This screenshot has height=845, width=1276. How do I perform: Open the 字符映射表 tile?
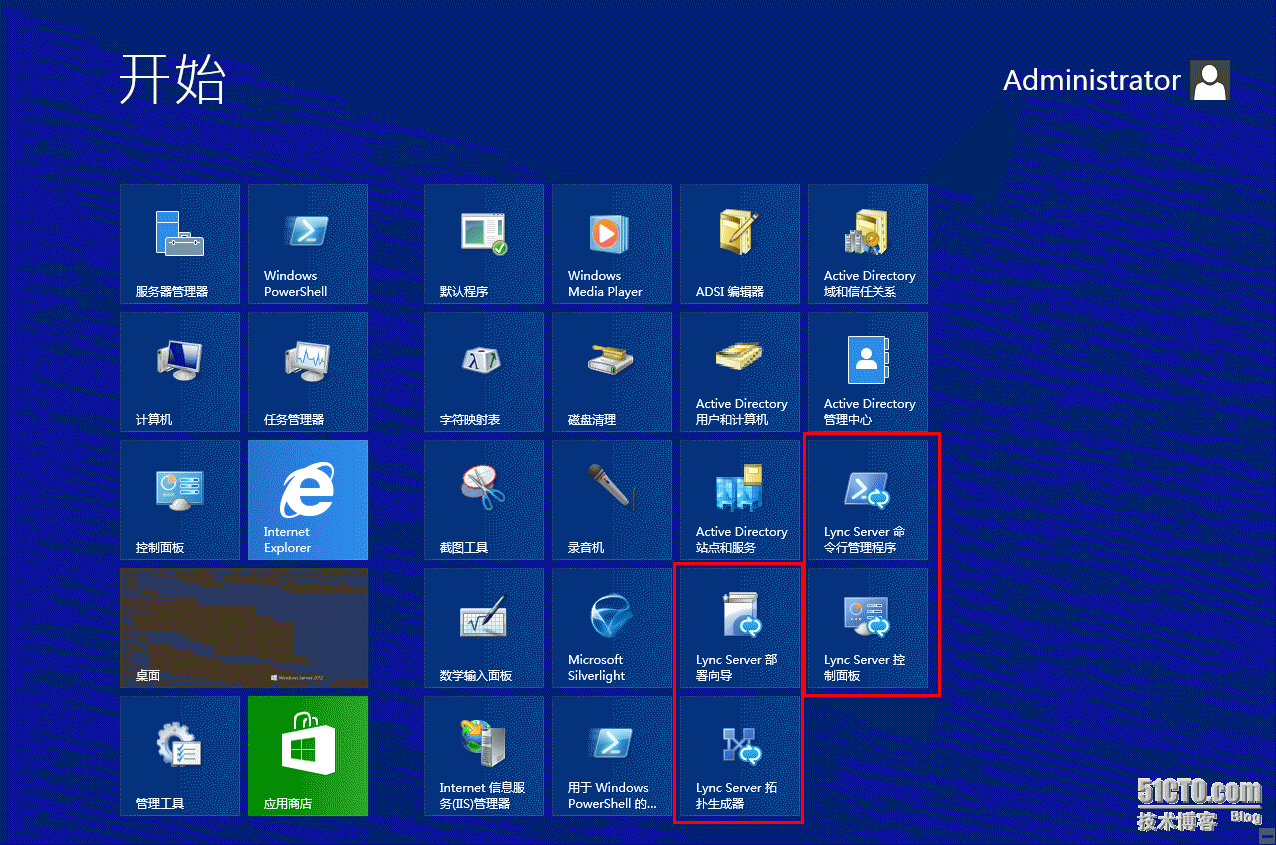click(x=484, y=372)
